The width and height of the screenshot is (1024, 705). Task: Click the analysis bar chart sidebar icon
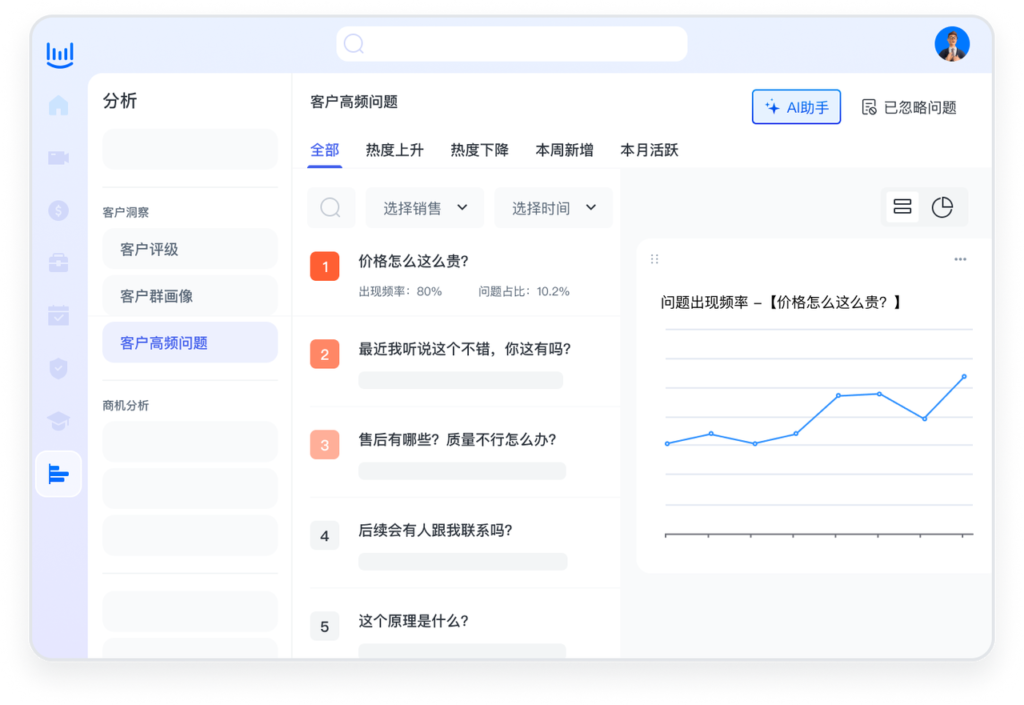point(59,474)
